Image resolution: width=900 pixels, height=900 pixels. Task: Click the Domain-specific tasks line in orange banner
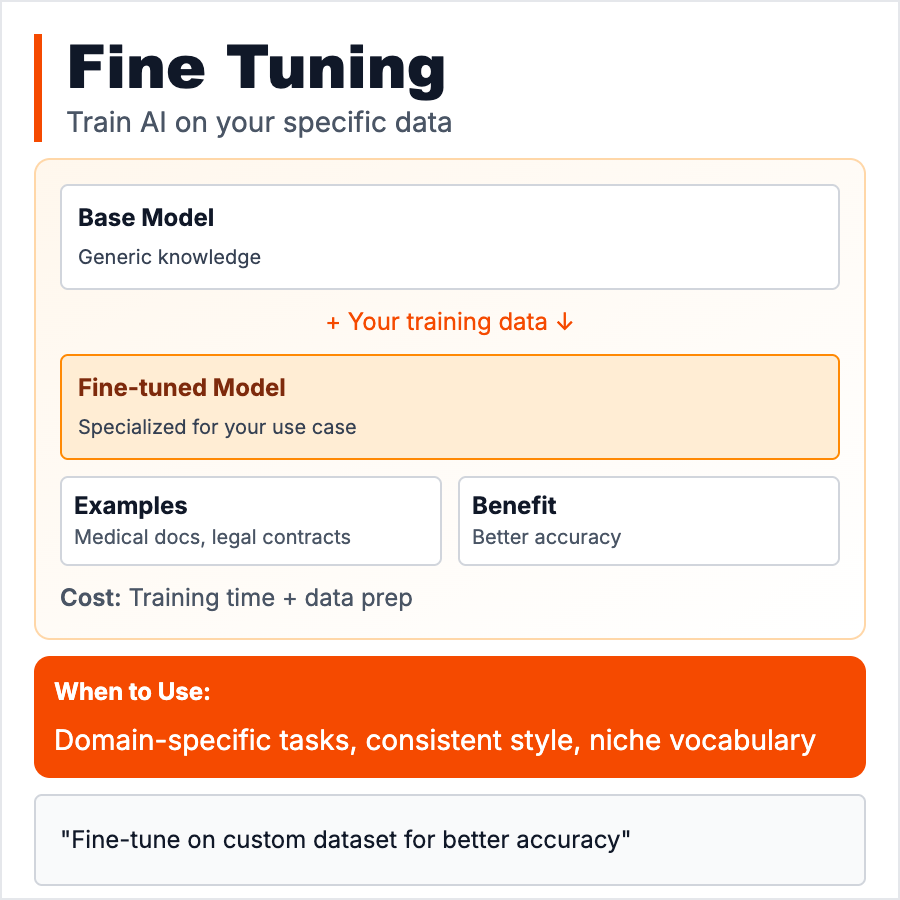[435, 741]
